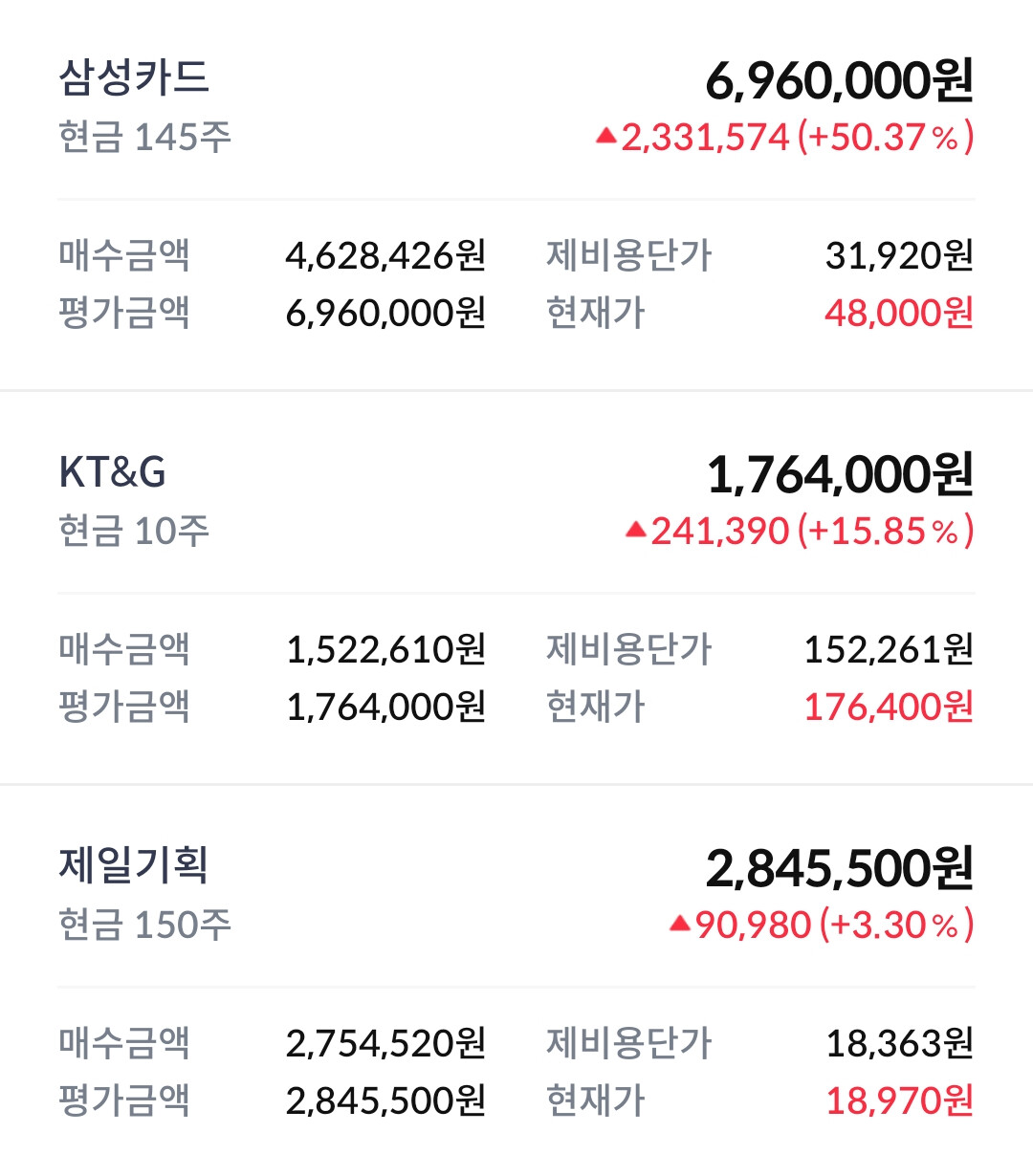Select 현금 10주 holding label
This screenshot has width=1033, height=1176.
pyautogui.click(x=134, y=531)
